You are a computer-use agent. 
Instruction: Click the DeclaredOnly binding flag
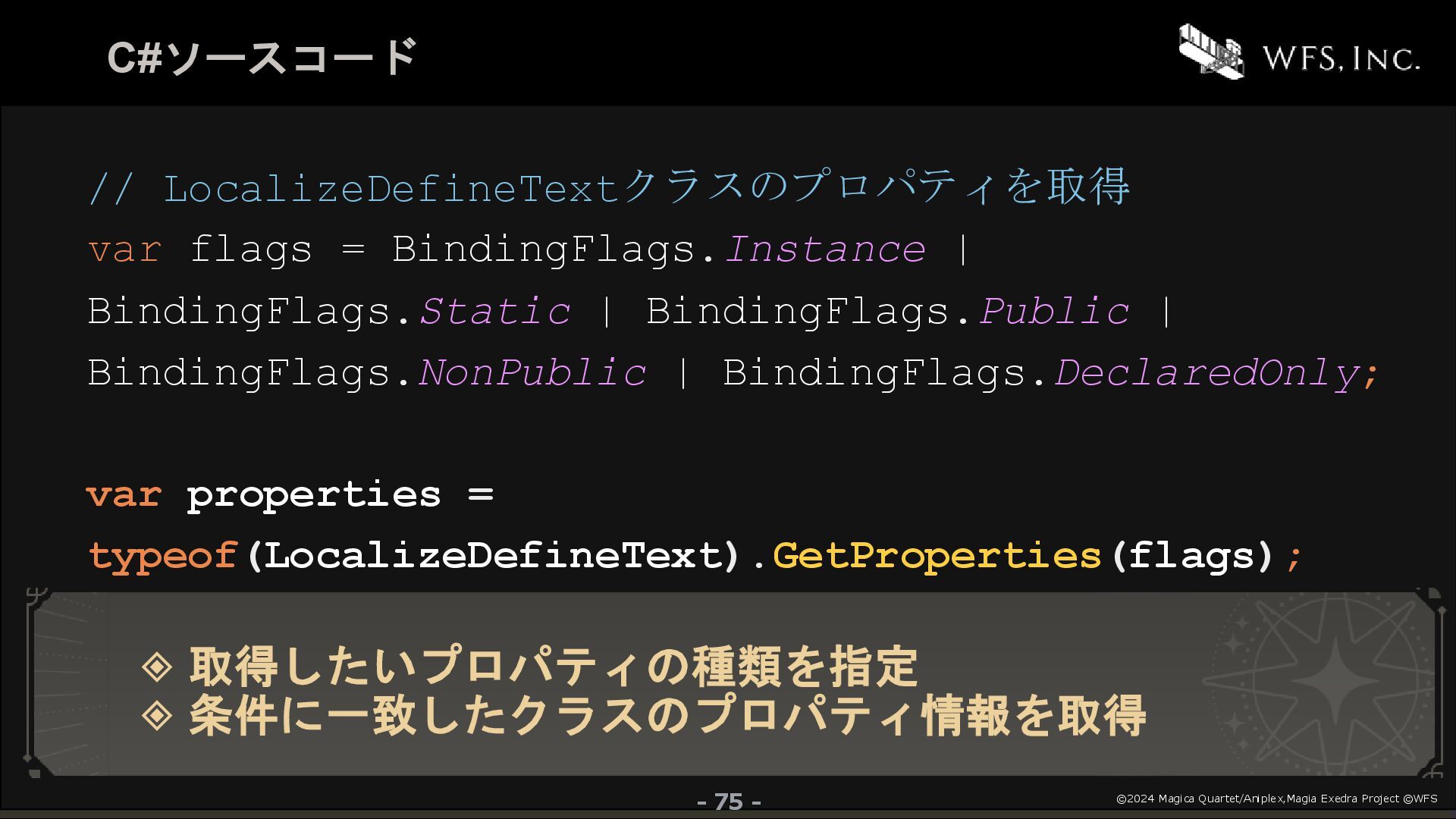click(x=1207, y=373)
